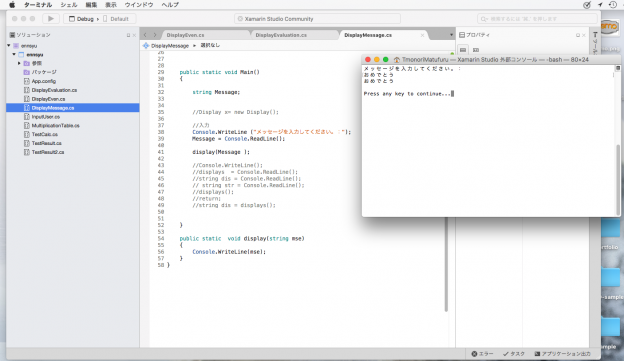This screenshot has height=361, width=624.
Task: Select the categorized view button in Properties
Action: 463,50
